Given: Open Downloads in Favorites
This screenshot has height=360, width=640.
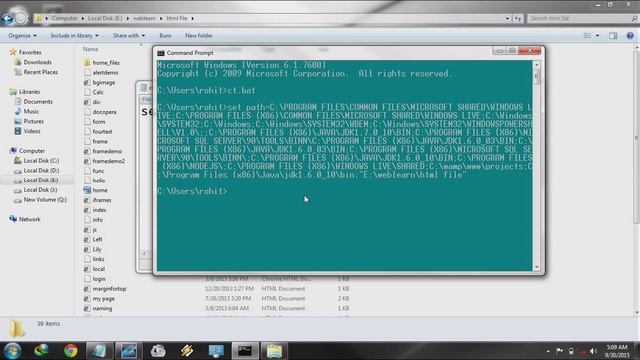Looking at the screenshot, I should [37, 62].
